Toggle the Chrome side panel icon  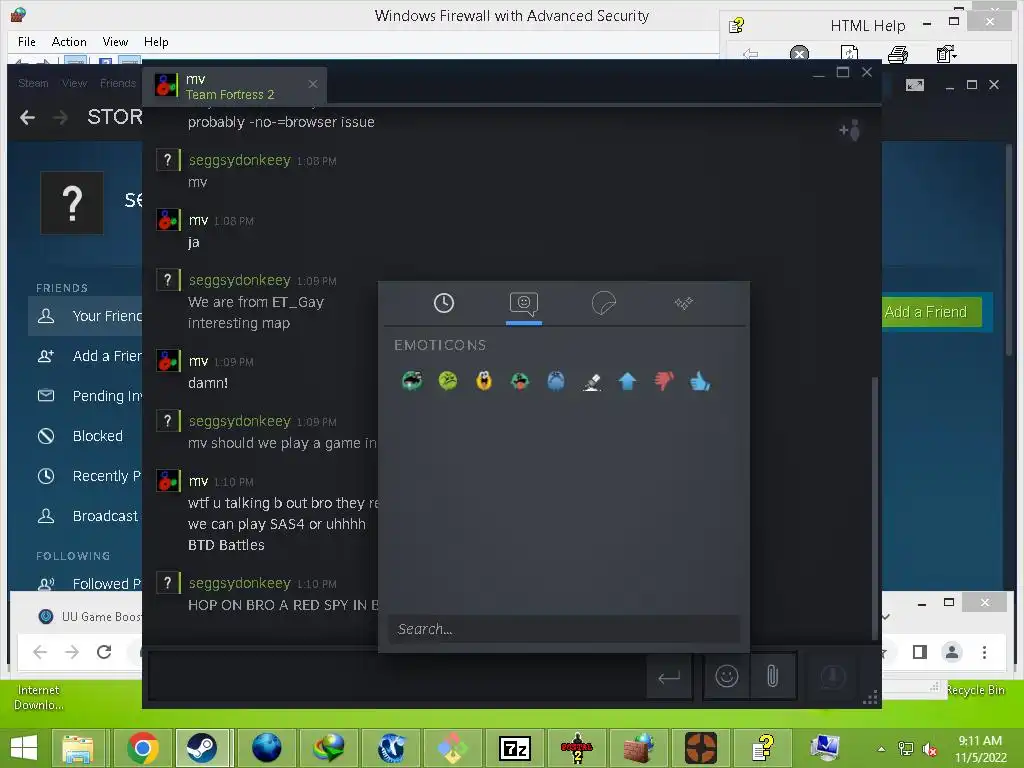coord(920,652)
